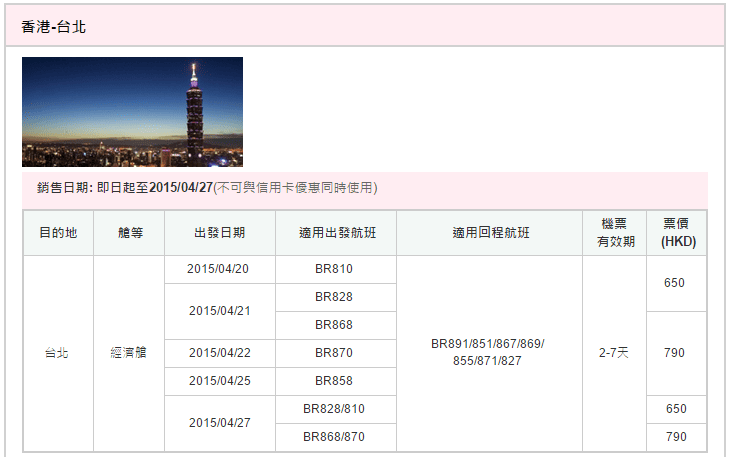The image size is (731, 457).
Task: Click the 艙等 column header
Action: 129,233
